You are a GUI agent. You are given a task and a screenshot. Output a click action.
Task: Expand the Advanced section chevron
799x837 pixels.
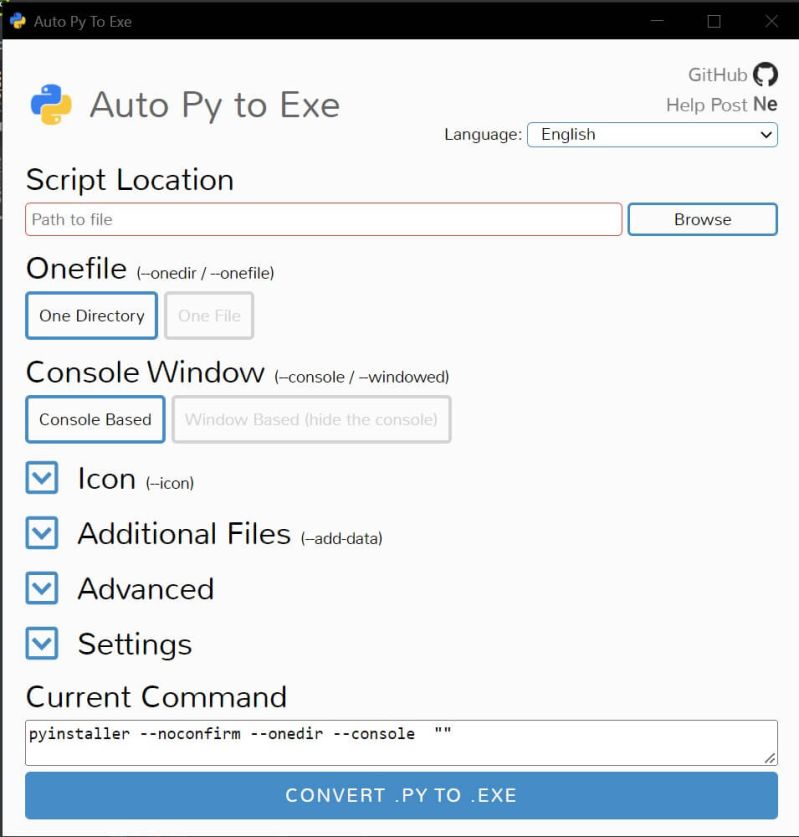[42, 588]
